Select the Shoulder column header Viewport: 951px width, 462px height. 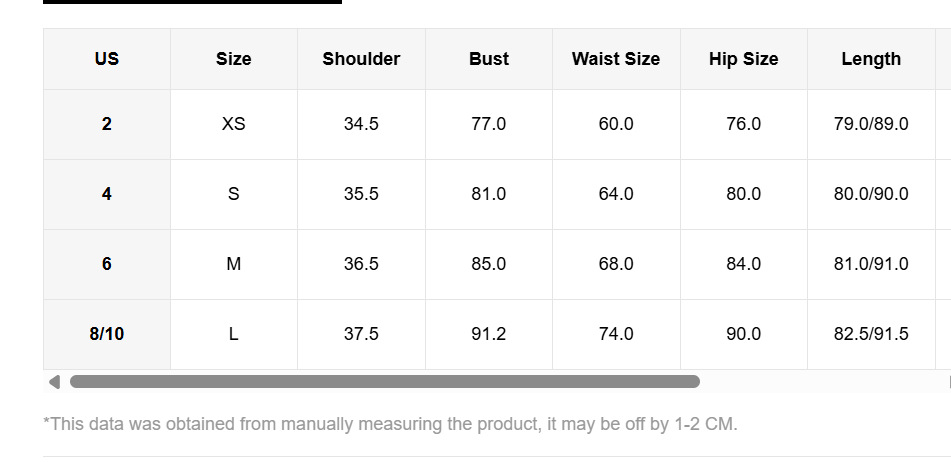coord(361,59)
